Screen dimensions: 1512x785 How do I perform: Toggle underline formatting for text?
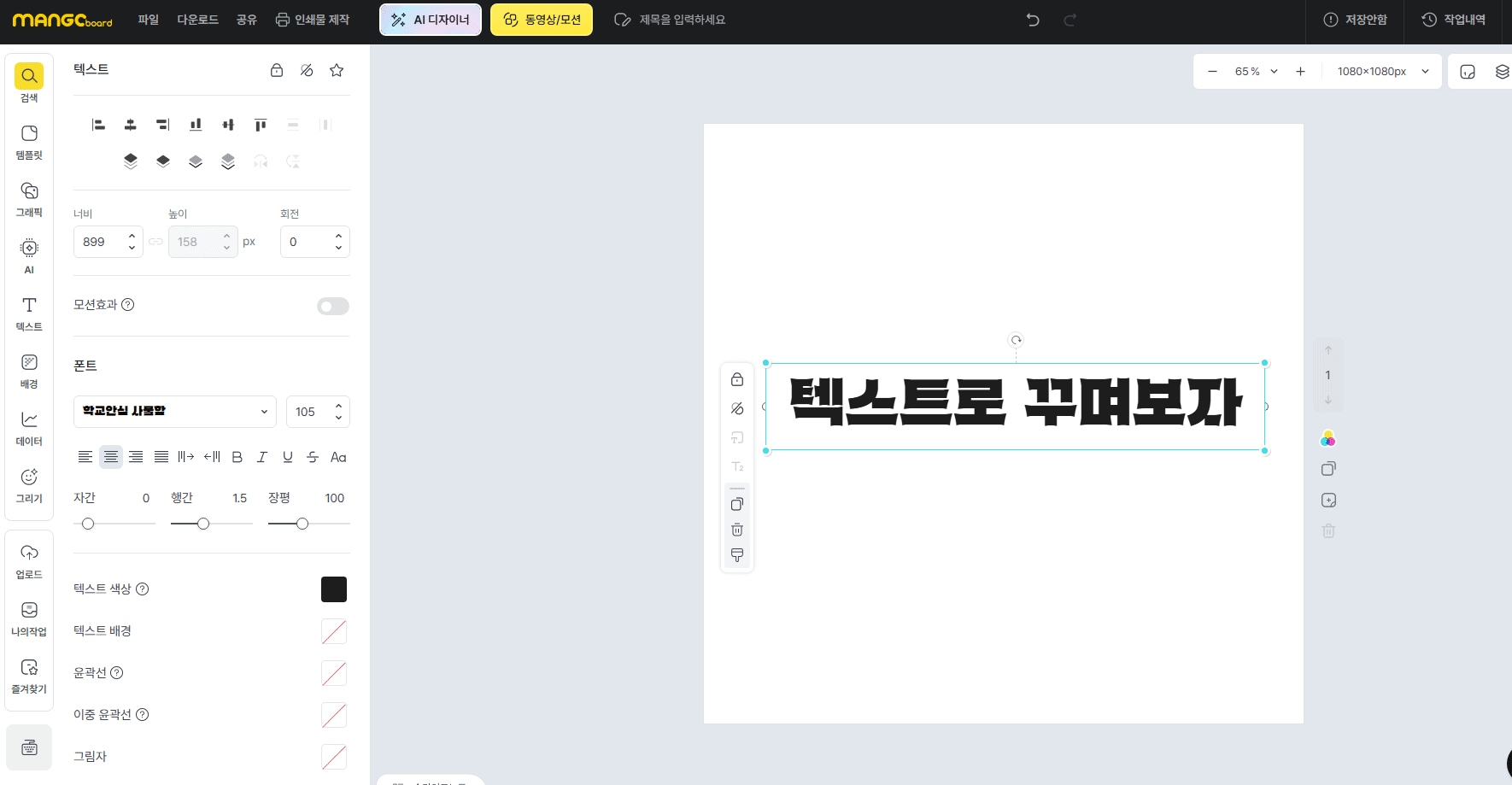(288, 457)
